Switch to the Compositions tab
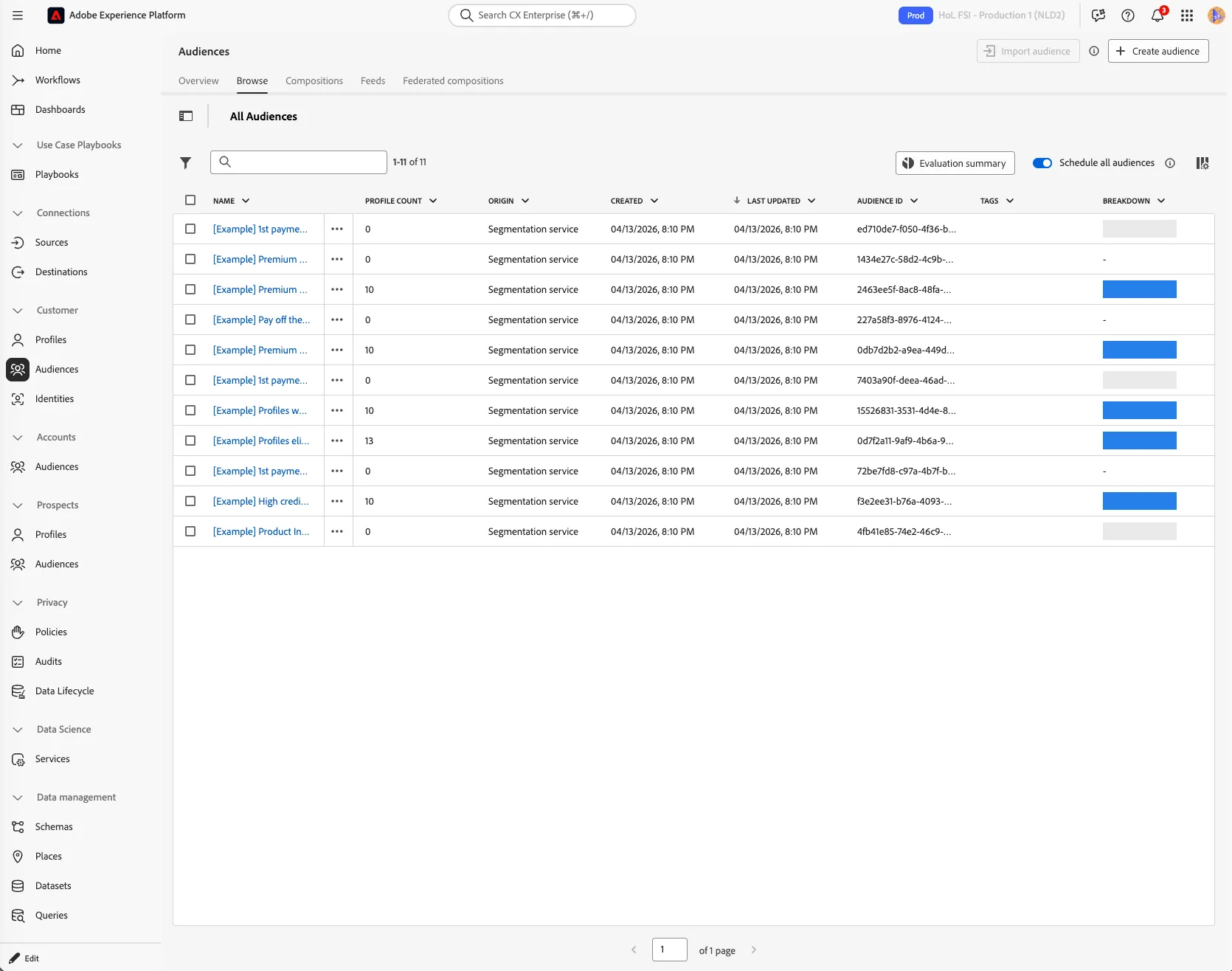Screen dimensions: 1232x971 coord(314,80)
